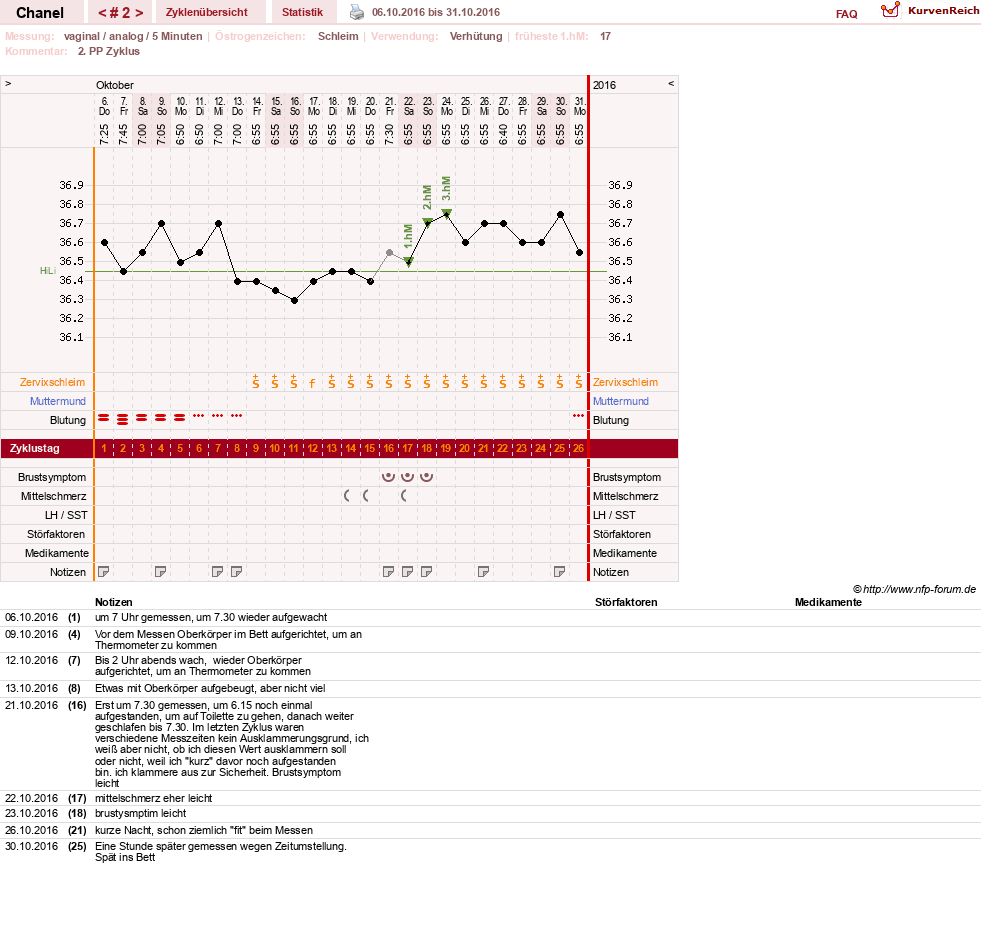Screen dimensions: 981x944
Task: Open the Statistik tab
Action: point(302,12)
